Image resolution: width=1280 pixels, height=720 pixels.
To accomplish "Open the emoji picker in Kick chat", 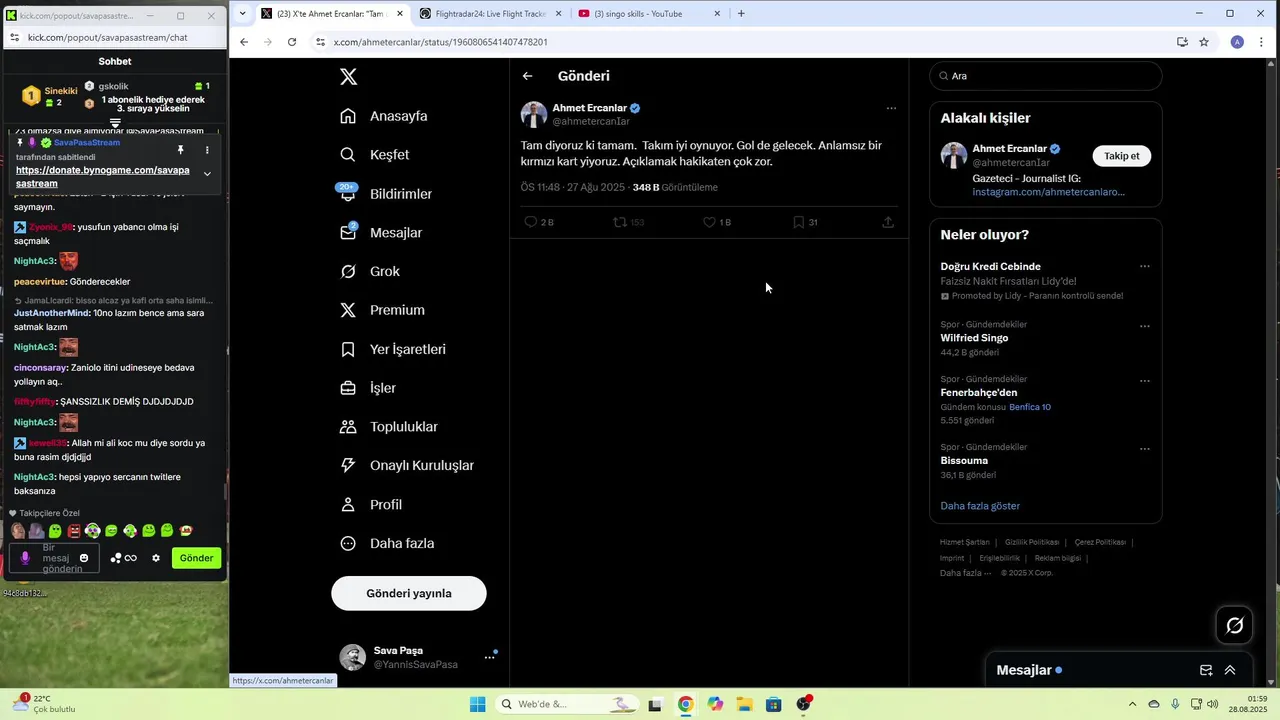I will coord(84,558).
